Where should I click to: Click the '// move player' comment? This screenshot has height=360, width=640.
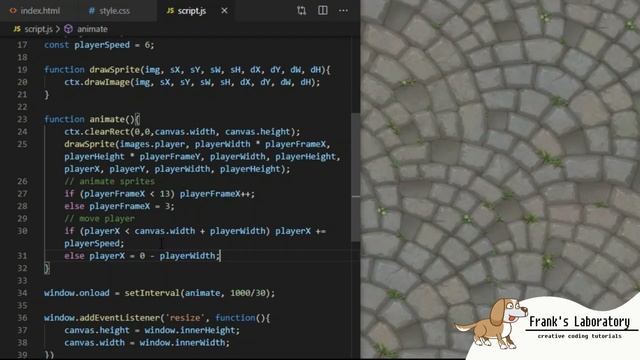click(99, 219)
